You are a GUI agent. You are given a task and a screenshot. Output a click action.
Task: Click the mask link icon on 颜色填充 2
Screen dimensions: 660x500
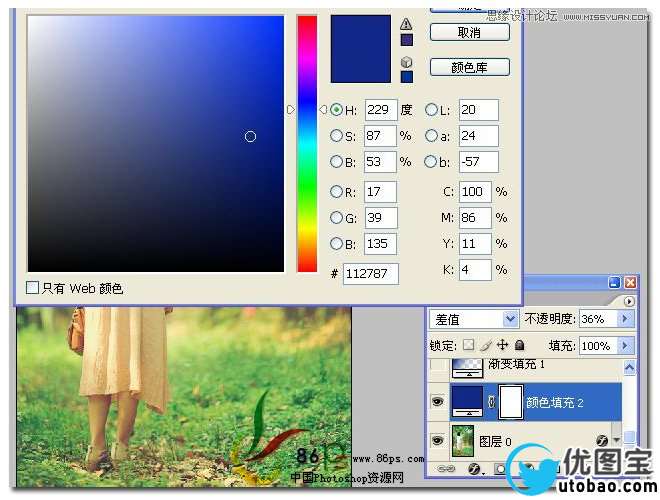[x=491, y=402]
